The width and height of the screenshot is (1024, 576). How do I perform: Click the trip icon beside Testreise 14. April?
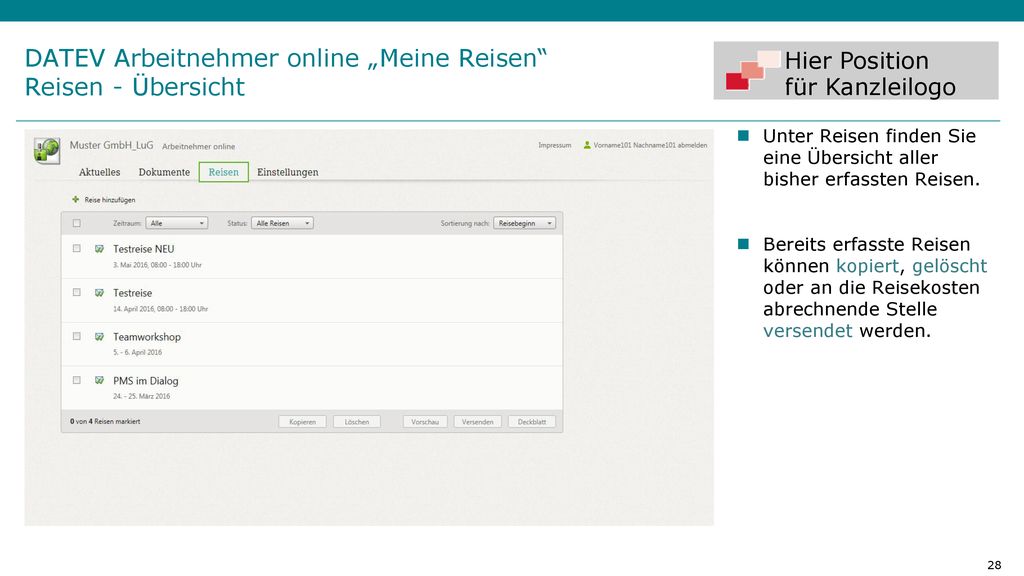pos(99,293)
